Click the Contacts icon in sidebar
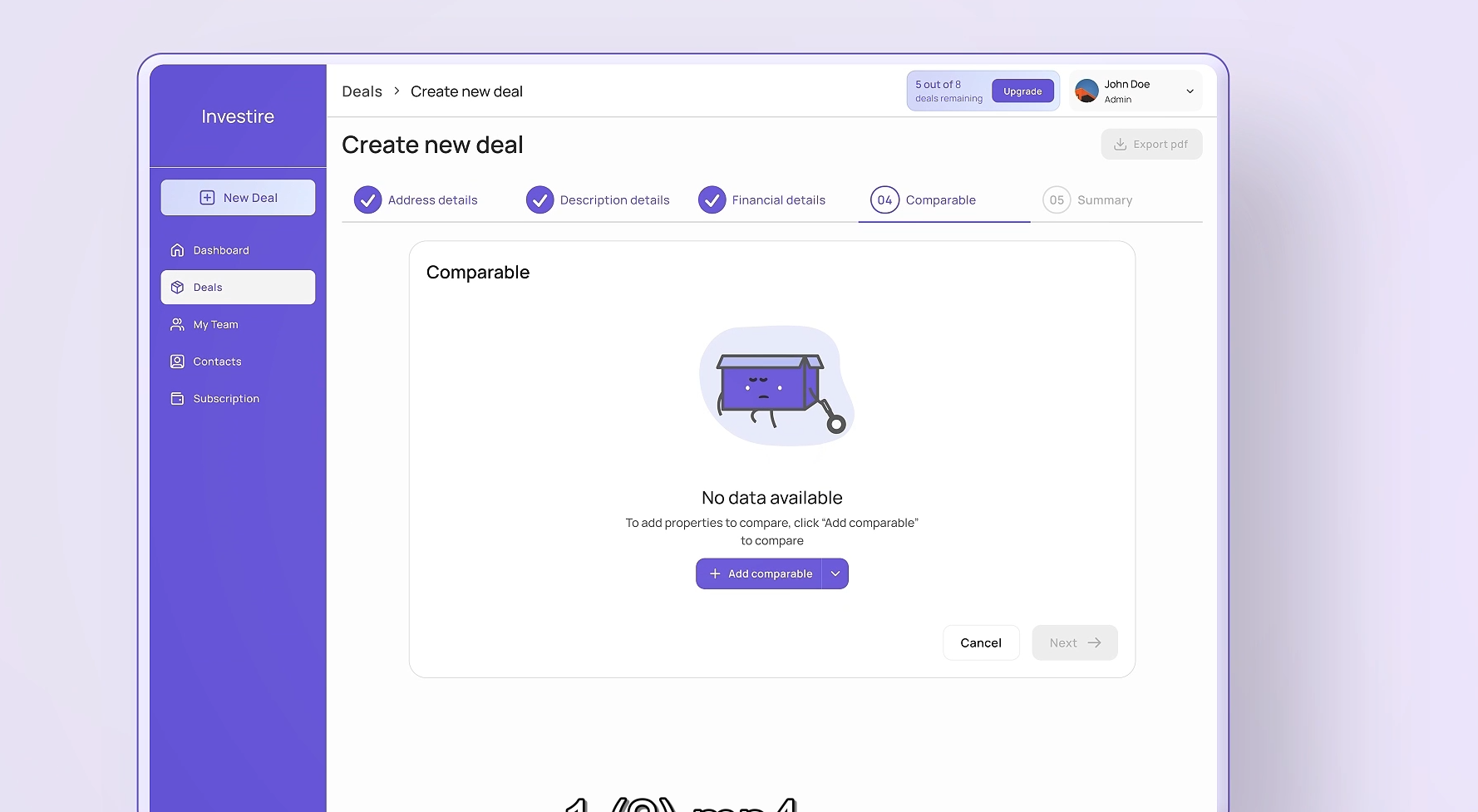Image resolution: width=1478 pixels, height=812 pixels. coord(177,362)
